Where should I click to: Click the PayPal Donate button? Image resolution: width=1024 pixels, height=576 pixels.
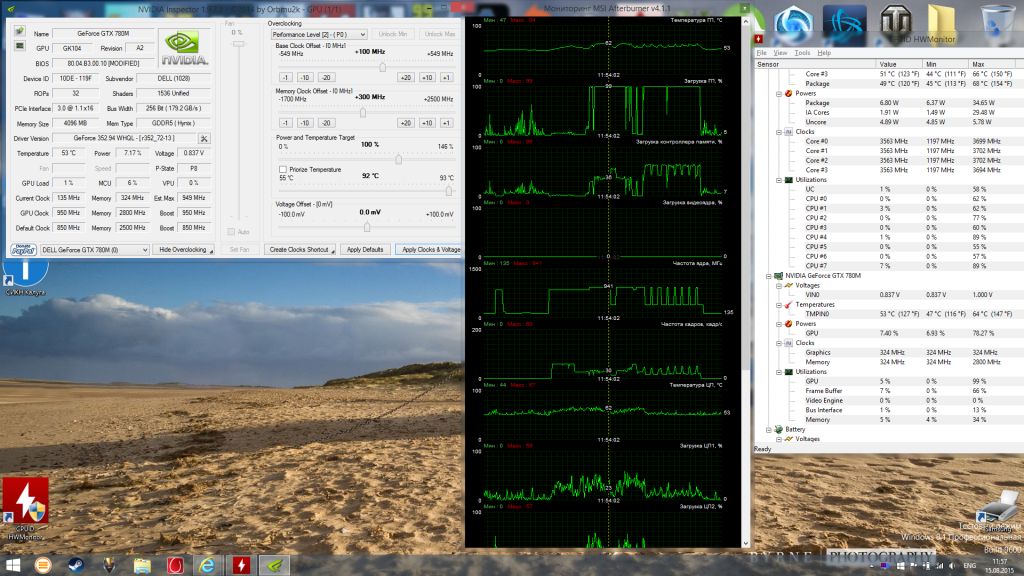23,249
